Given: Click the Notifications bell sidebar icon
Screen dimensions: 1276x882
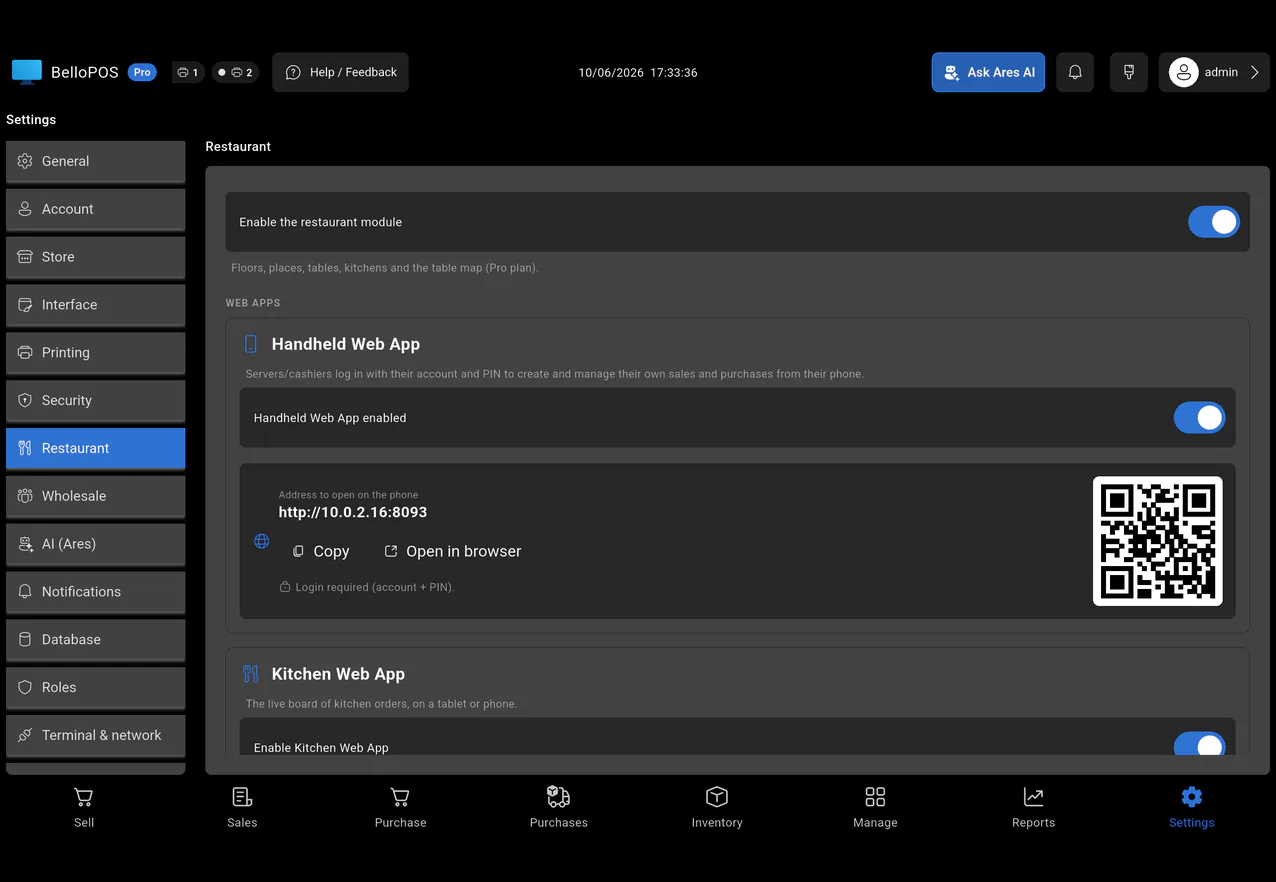Looking at the screenshot, I should [25, 592].
